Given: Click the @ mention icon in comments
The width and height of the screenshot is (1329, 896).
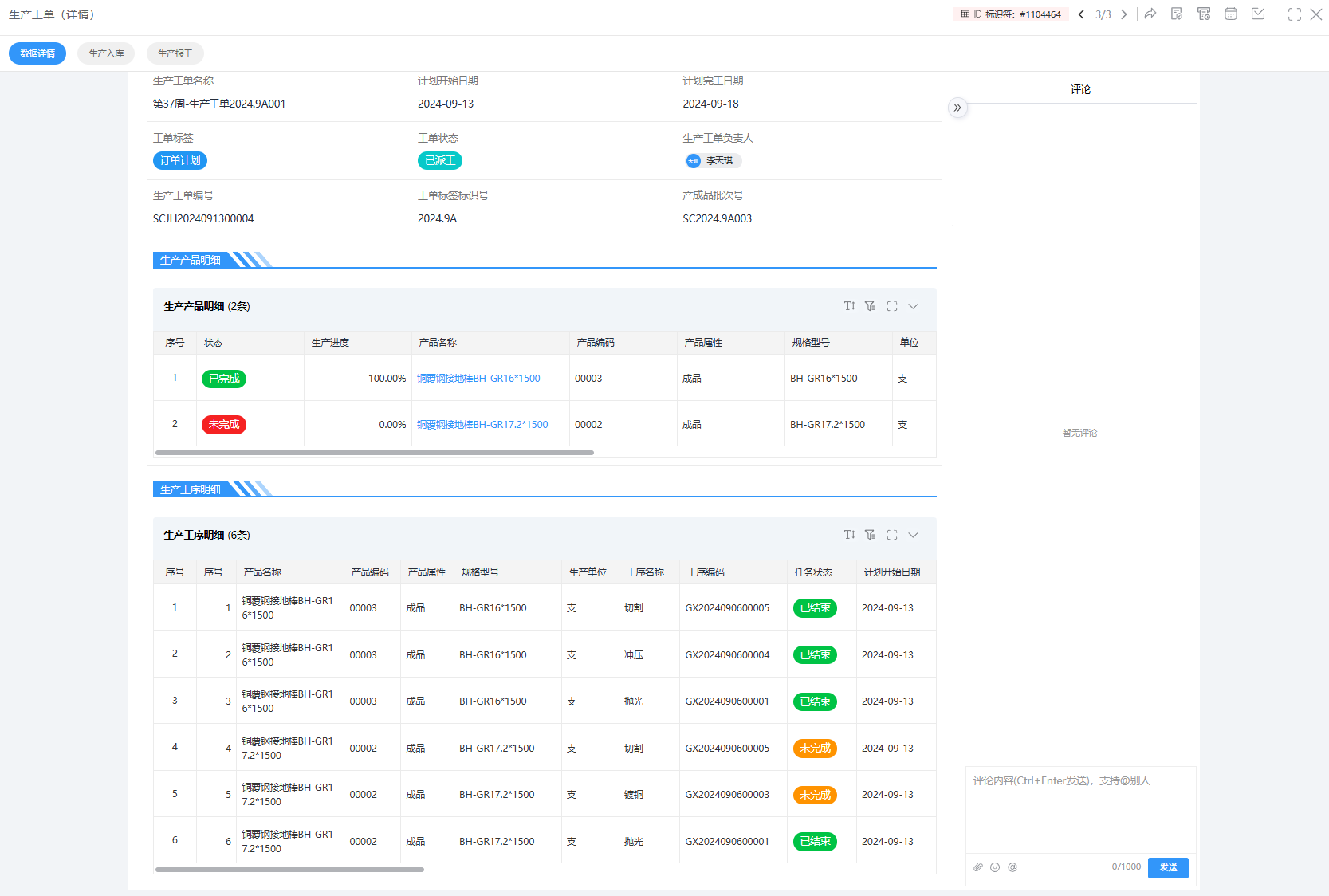Looking at the screenshot, I should (x=1012, y=867).
